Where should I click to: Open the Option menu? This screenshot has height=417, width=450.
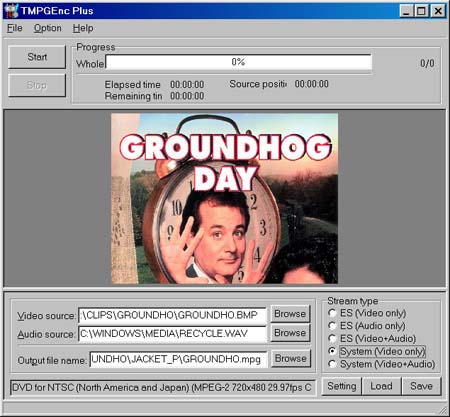(47, 28)
